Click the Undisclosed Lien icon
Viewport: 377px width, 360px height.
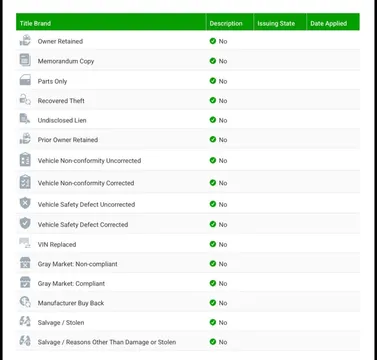pyautogui.click(x=25, y=119)
